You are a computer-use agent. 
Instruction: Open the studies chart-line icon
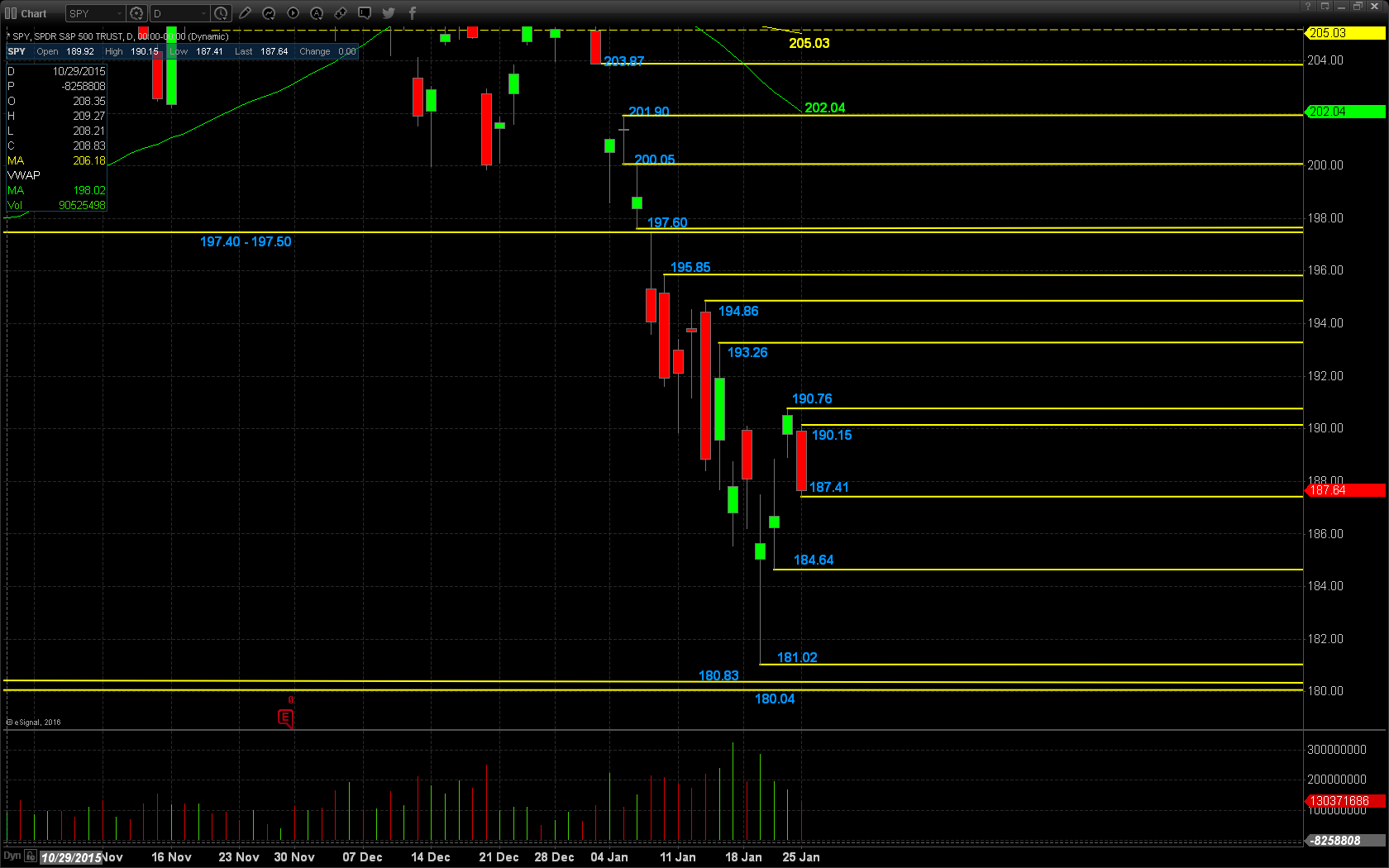click(x=269, y=13)
